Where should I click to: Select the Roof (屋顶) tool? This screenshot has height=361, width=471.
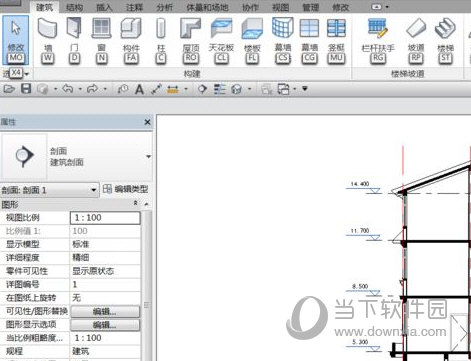191,40
